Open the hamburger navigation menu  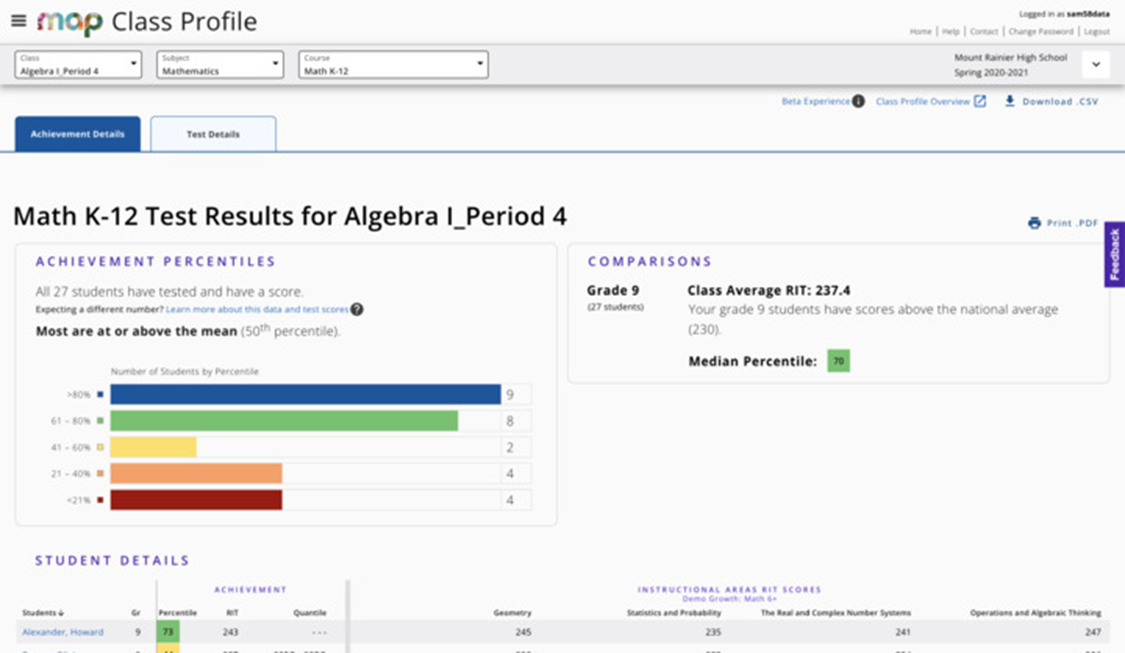[x=18, y=19]
